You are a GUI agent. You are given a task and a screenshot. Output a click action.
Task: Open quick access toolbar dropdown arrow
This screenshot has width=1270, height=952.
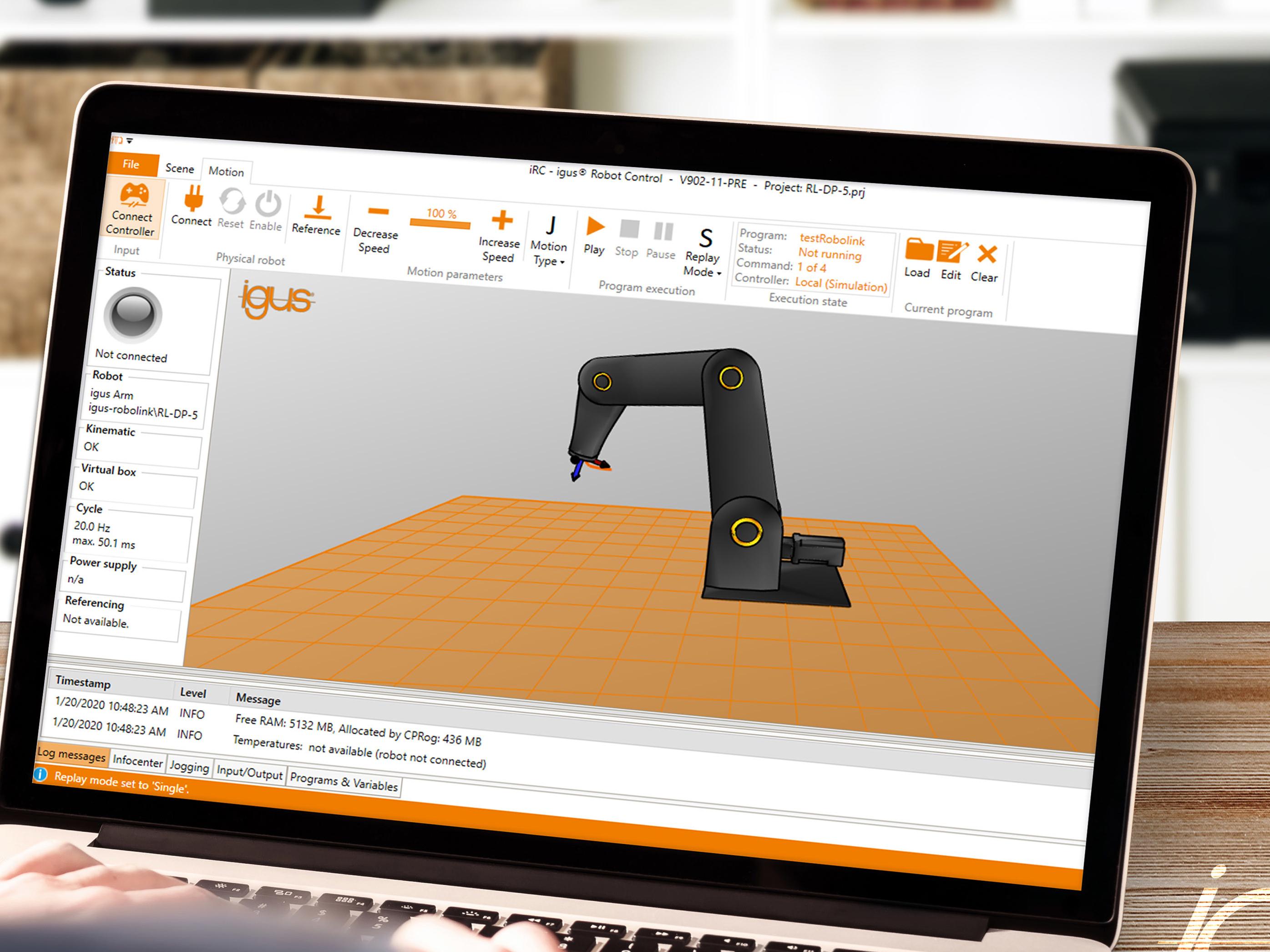pyautogui.click(x=130, y=141)
